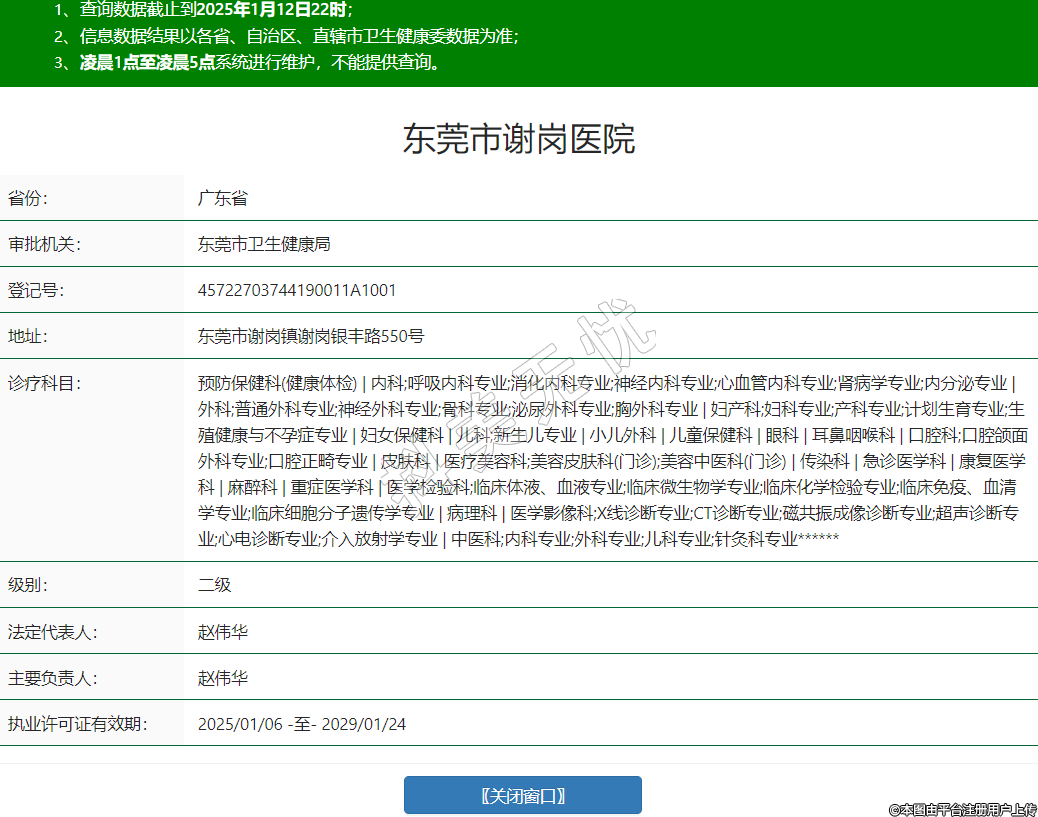The height and width of the screenshot is (817, 1038).
Task: Select the 登记号 label
Action: pyautogui.click(x=36, y=290)
